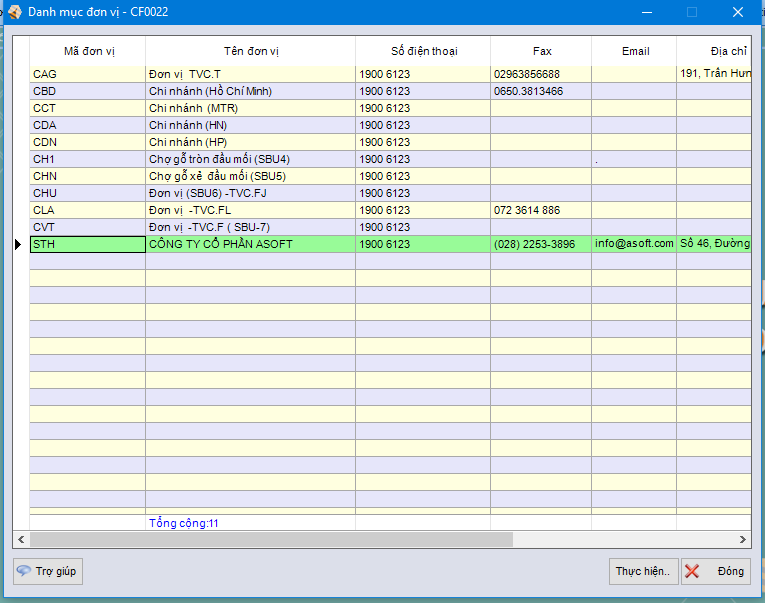Click the Trợ giúp help button
The height and width of the screenshot is (603, 765).
tap(48, 571)
